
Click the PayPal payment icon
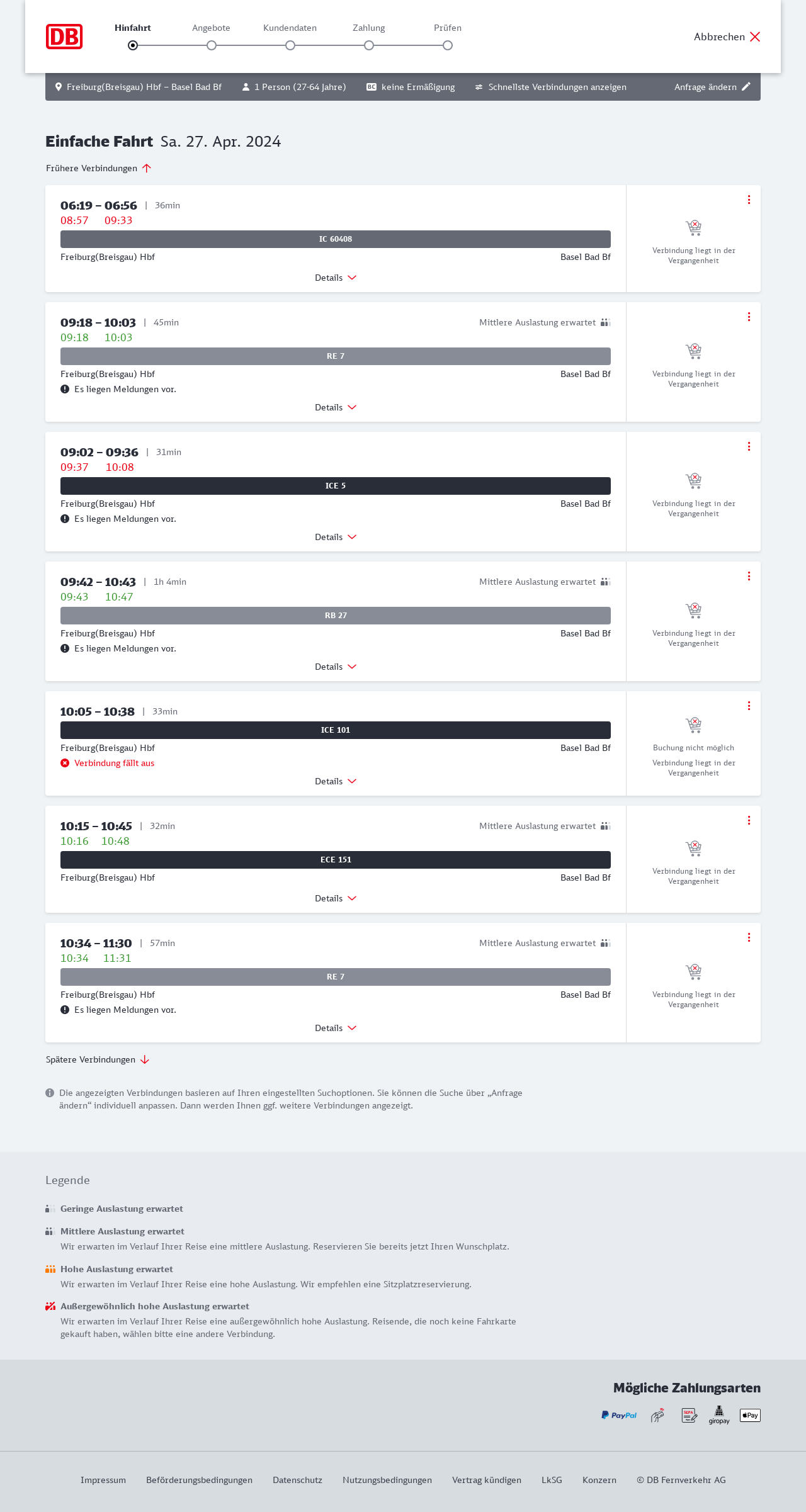click(619, 1415)
